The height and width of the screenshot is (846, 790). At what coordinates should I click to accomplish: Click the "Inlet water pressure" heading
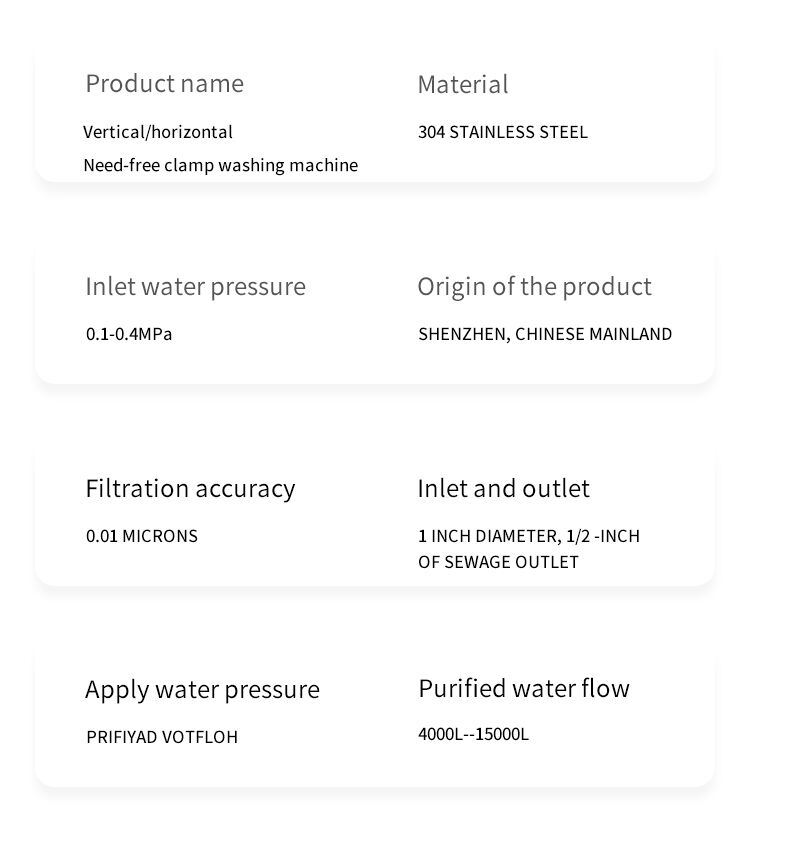pyautogui.click(x=195, y=287)
